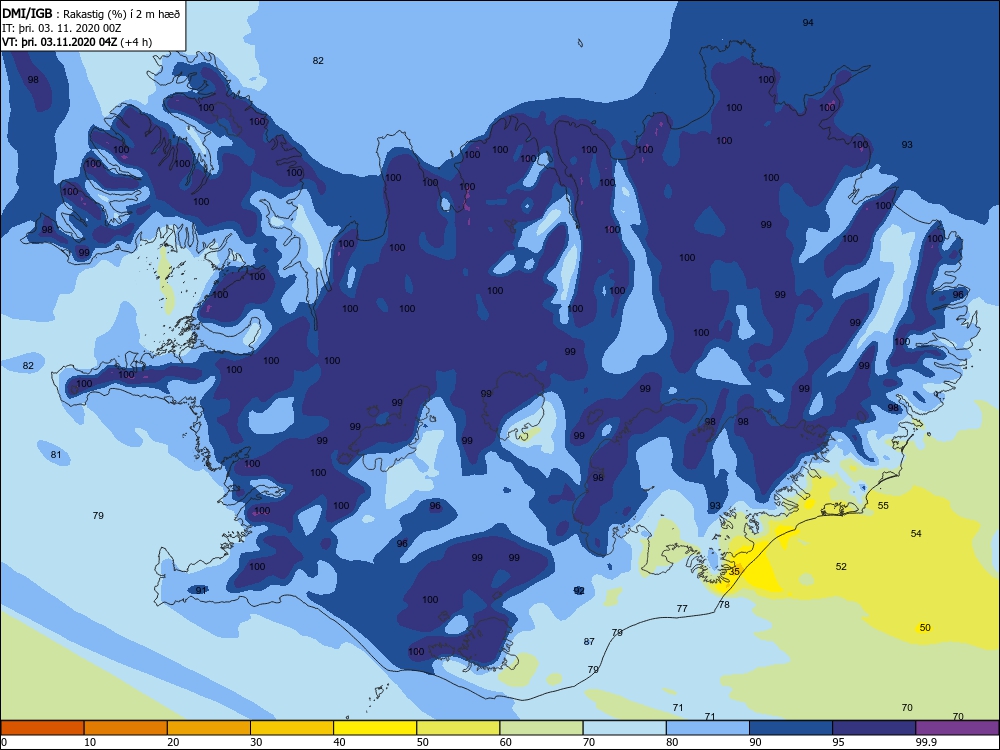Click the 'IT: þri. 03. 11. 2020 00Z' line
The image size is (1000, 750).
click(x=62, y=28)
